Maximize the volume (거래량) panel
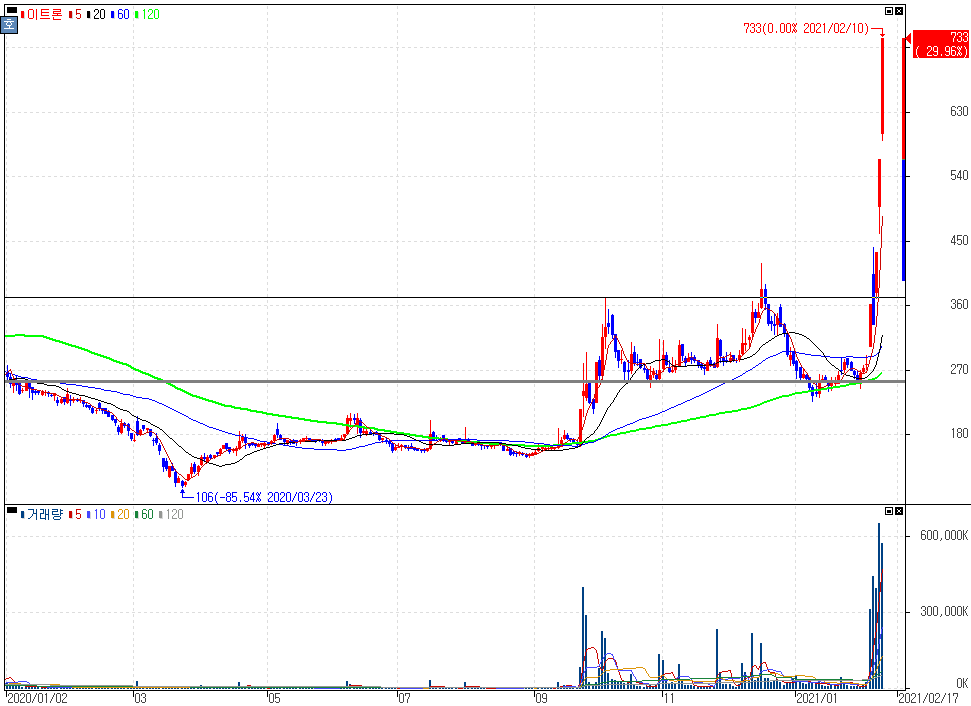971x706 pixels. click(x=889, y=511)
